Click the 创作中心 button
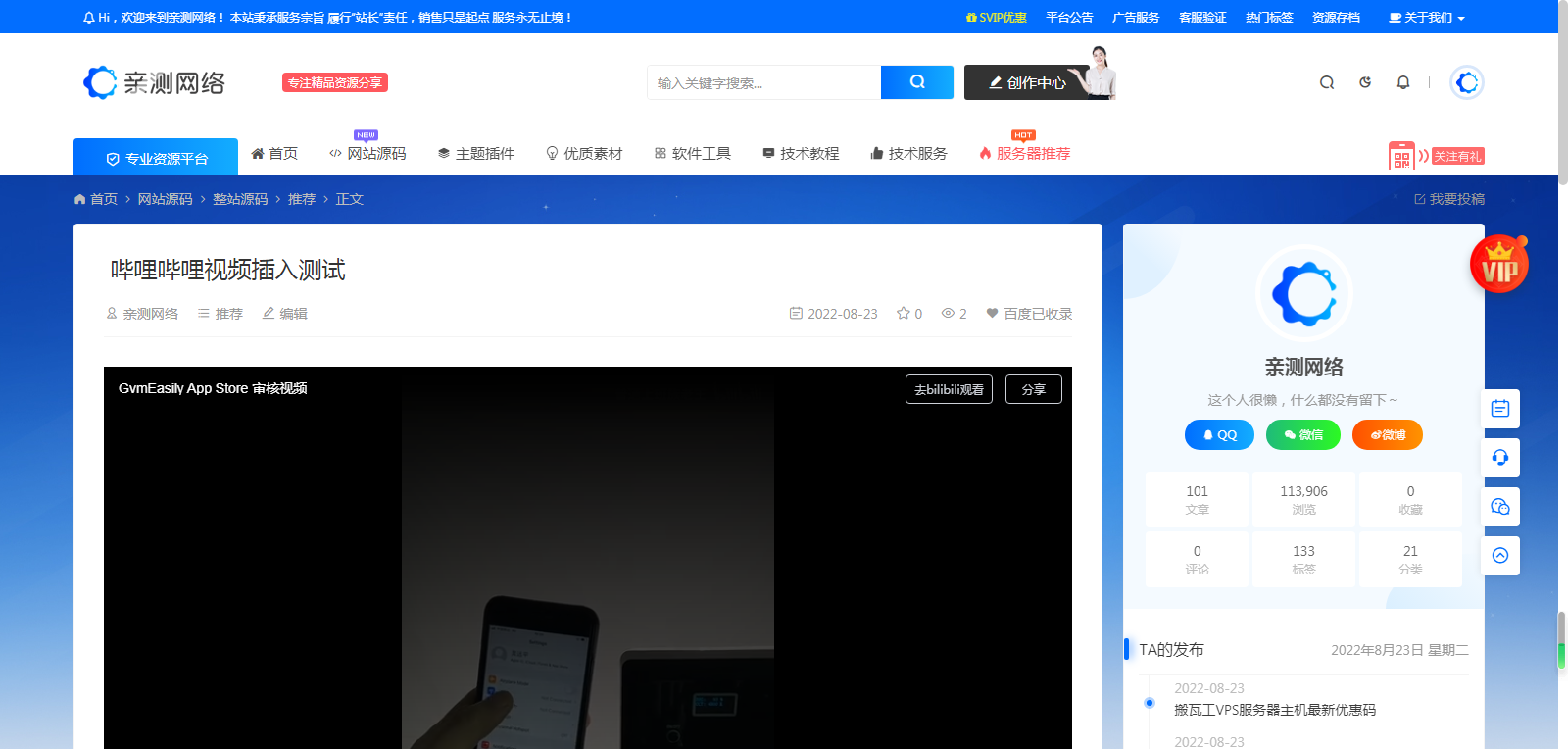This screenshot has width=1568, height=749. [x=1027, y=82]
